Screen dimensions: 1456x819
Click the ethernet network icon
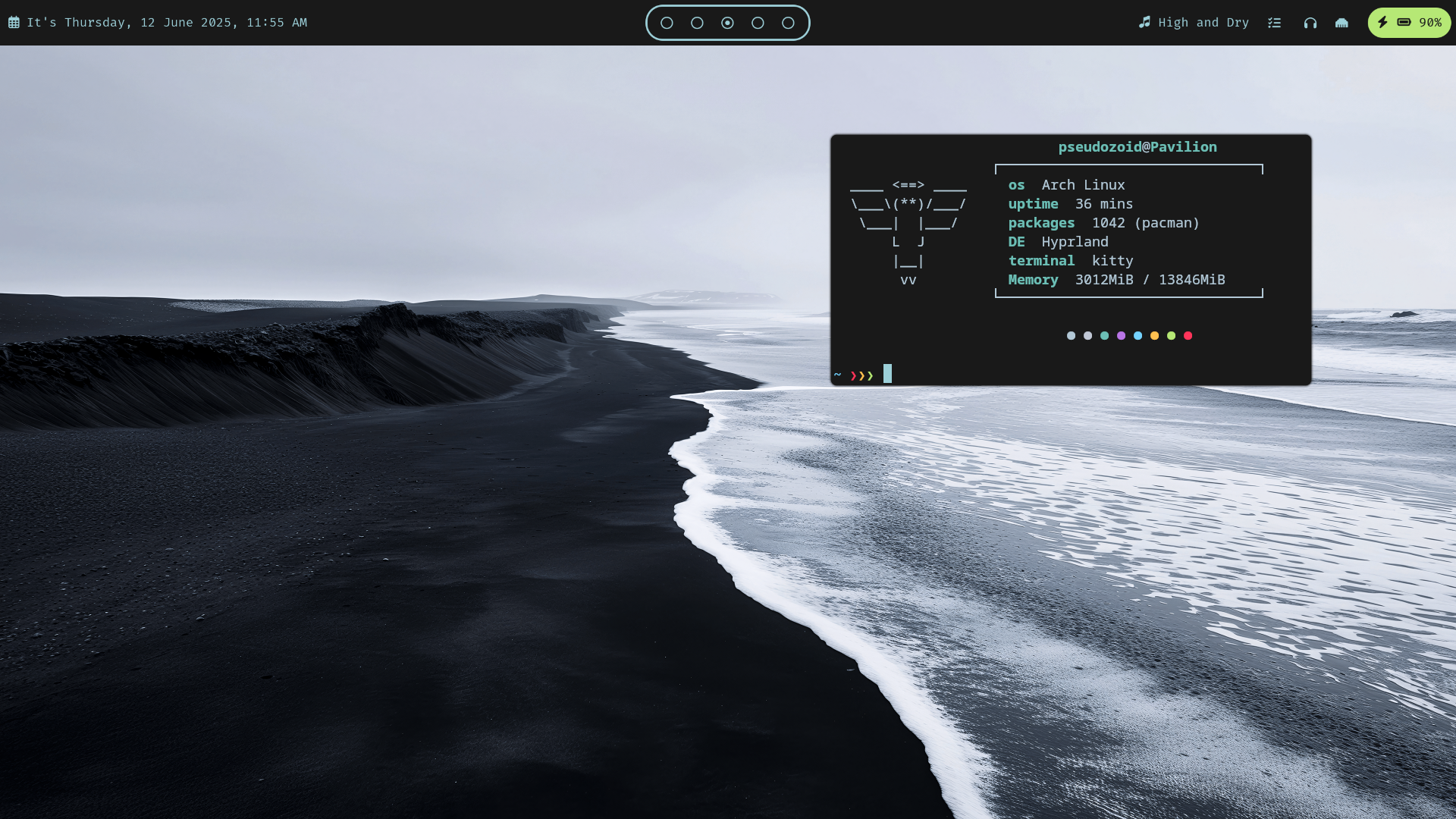tap(1341, 23)
